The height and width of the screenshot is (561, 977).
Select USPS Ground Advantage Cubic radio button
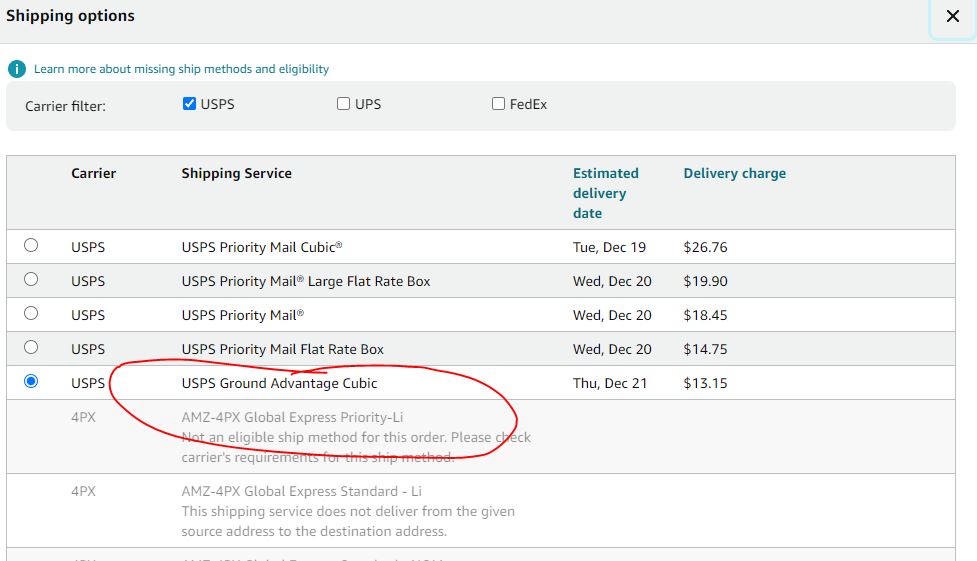[31, 381]
